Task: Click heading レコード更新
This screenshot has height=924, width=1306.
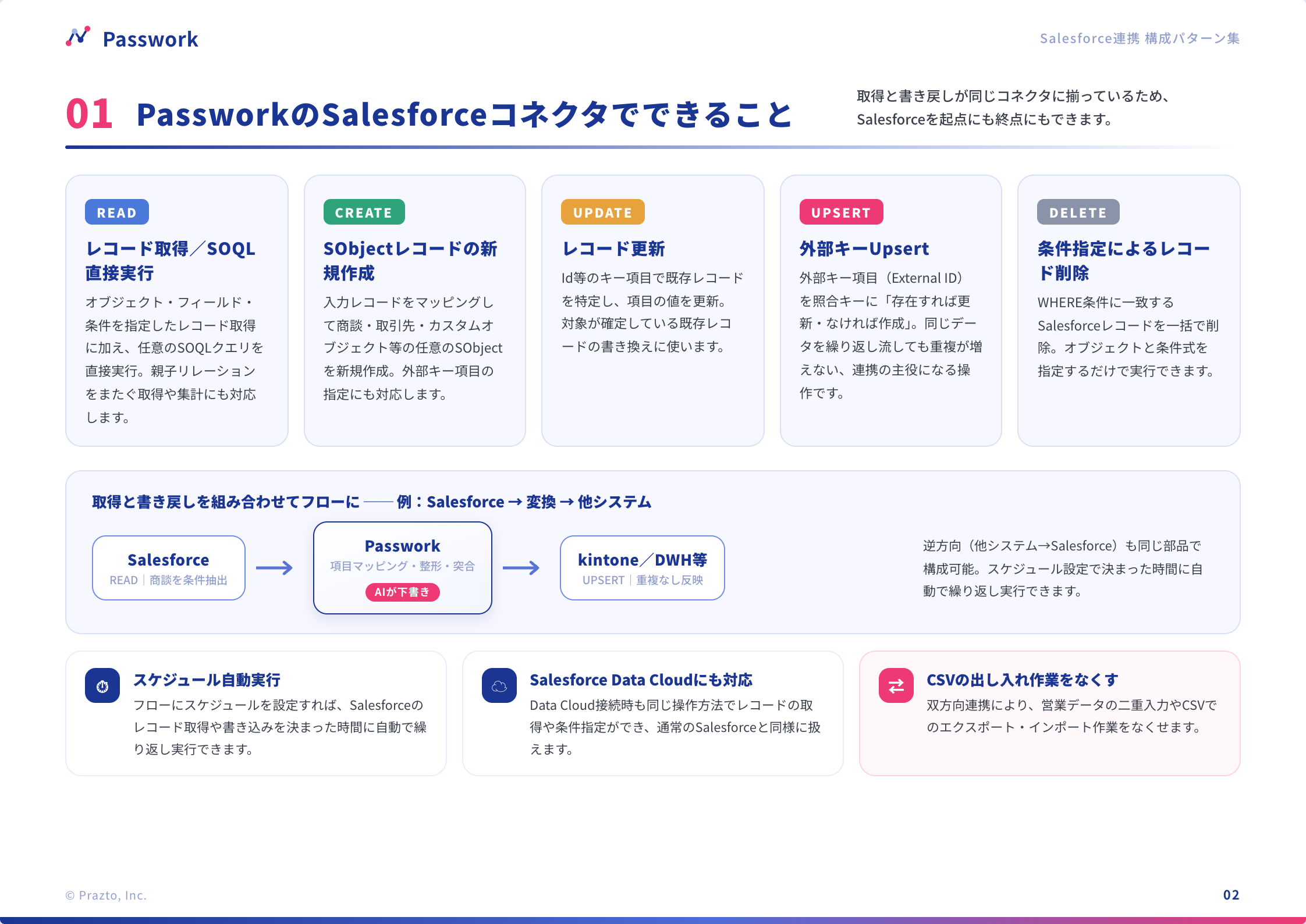Action: [x=613, y=248]
